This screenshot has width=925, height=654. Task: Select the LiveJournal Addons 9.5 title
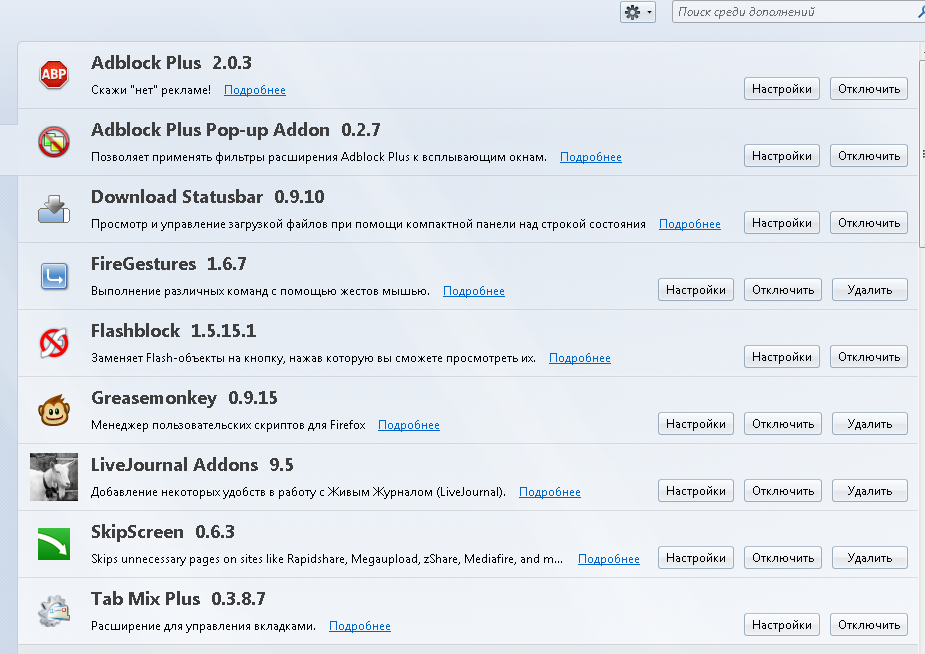pyautogui.click(x=192, y=465)
